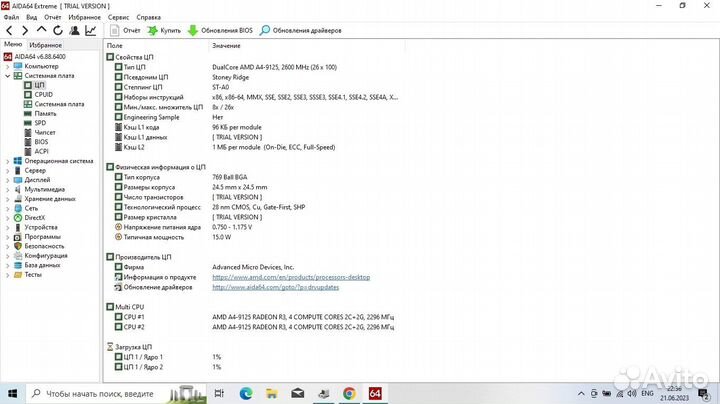Select the CPUID item in the tree

(39, 94)
